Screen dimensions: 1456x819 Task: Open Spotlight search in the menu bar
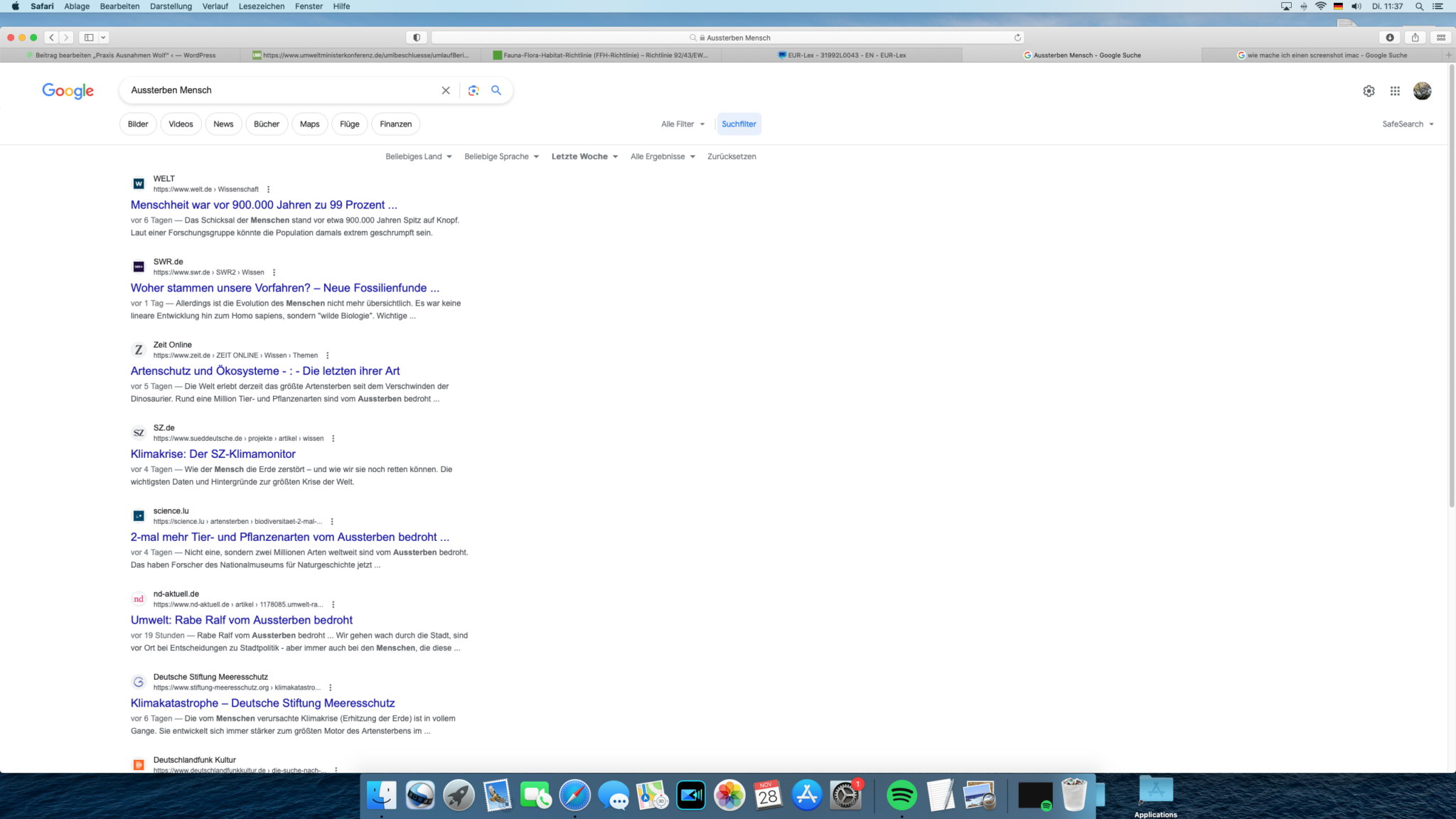(x=1419, y=6)
